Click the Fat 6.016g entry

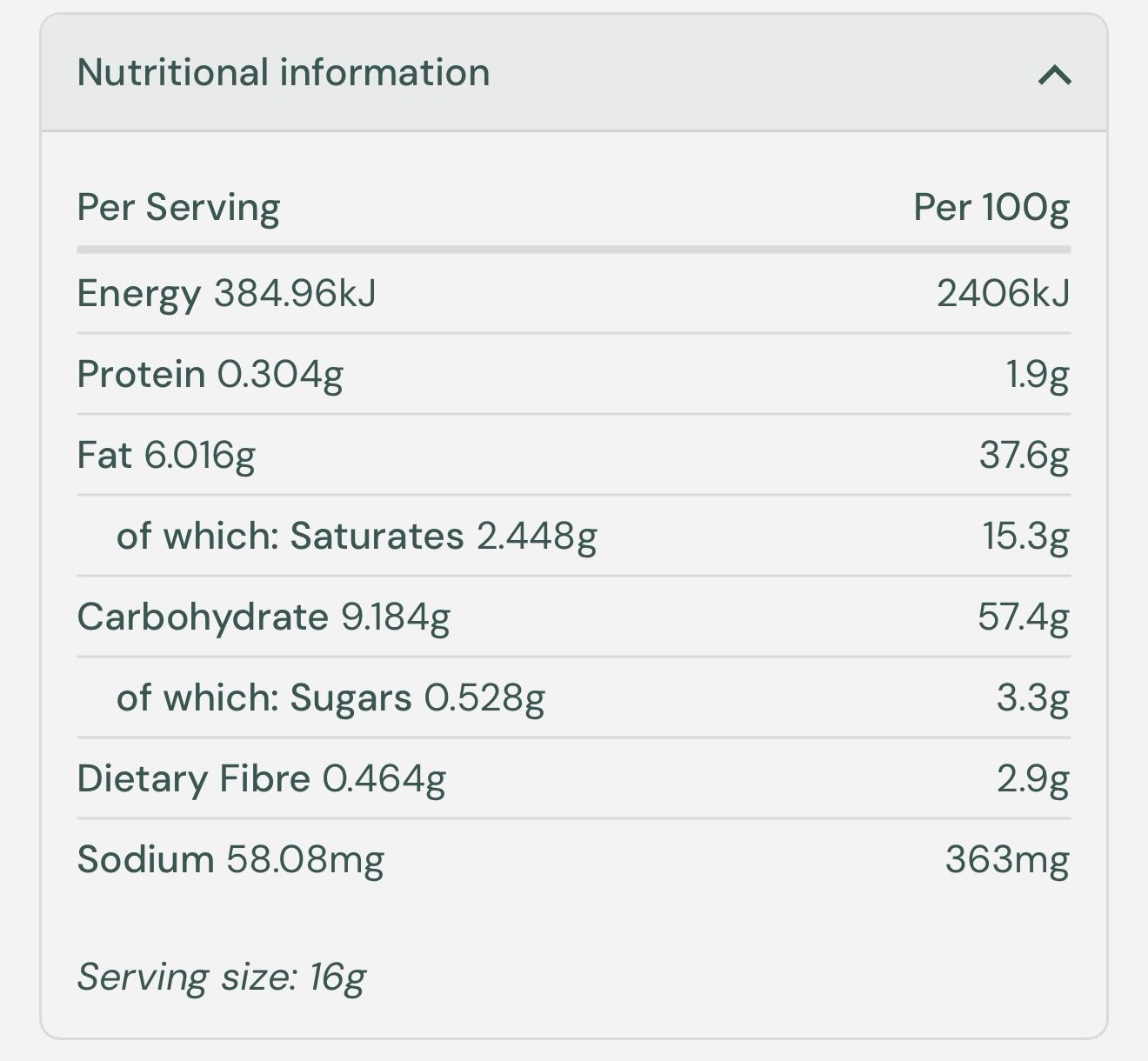pyautogui.click(x=166, y=456)
